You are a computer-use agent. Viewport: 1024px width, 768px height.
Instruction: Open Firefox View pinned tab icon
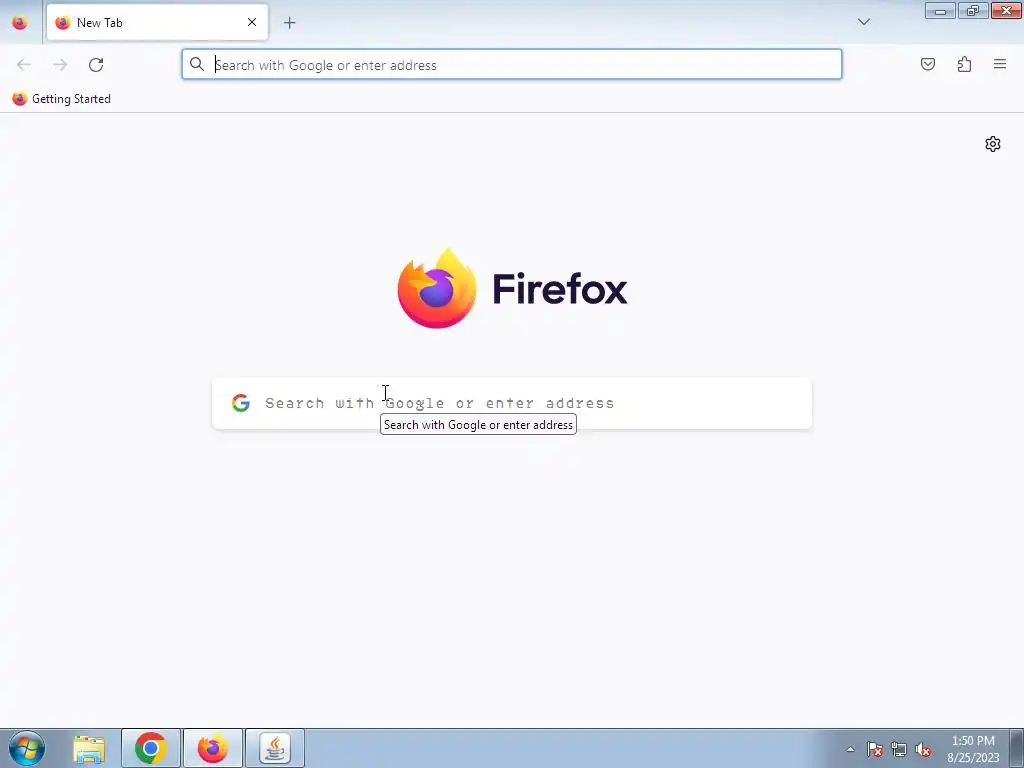[x=20, y=22]
